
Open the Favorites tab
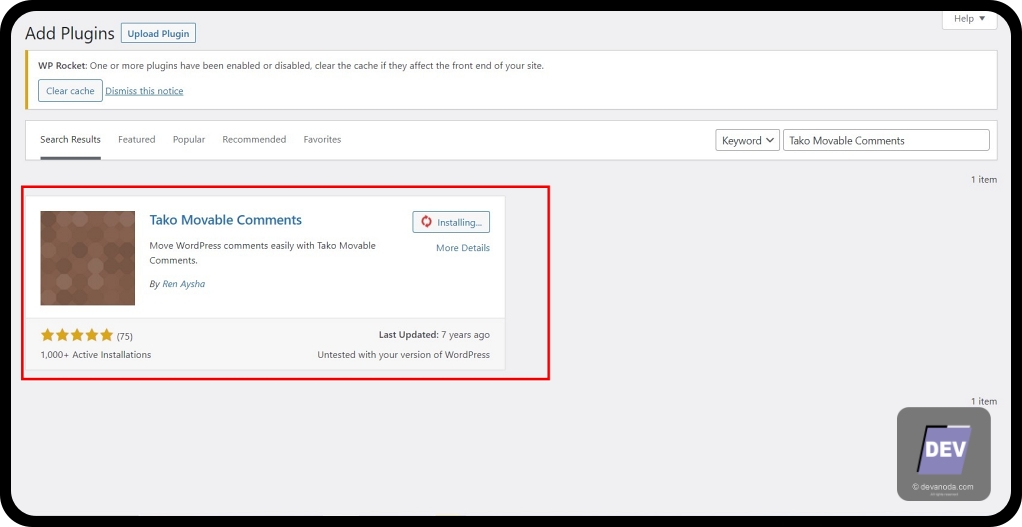tap(322, 139)
